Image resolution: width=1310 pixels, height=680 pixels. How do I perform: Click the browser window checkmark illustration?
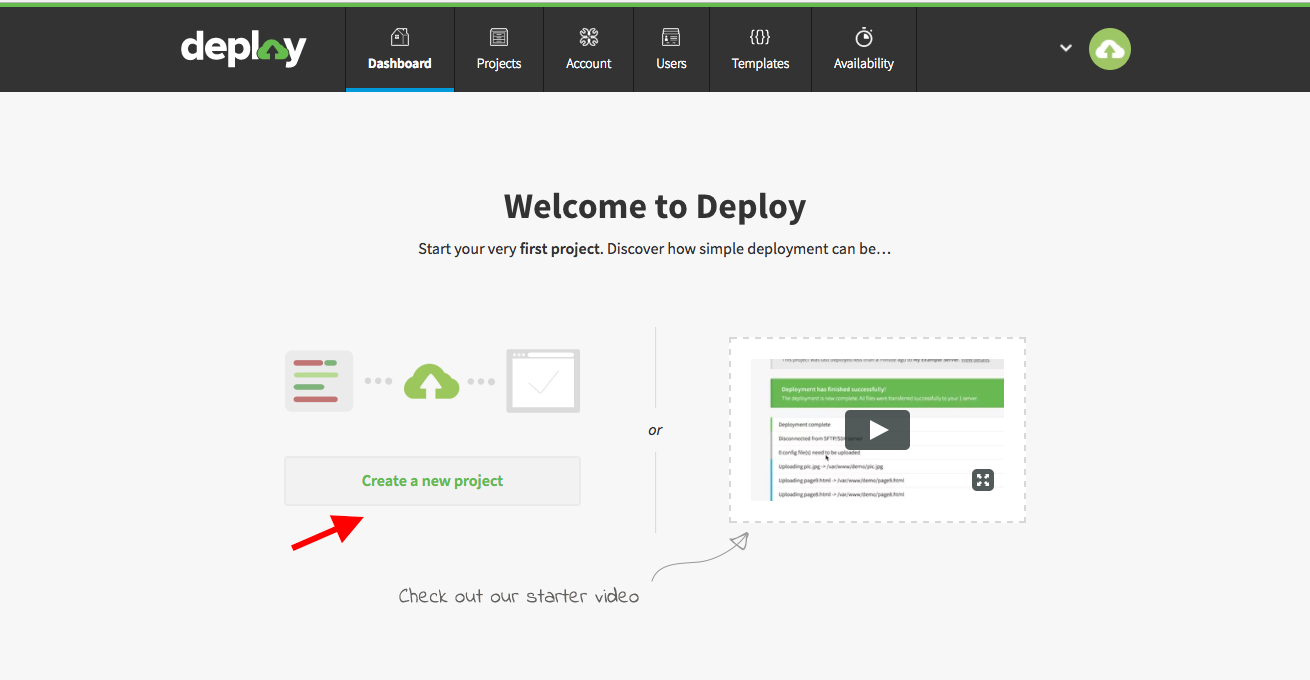pos(543,381)
